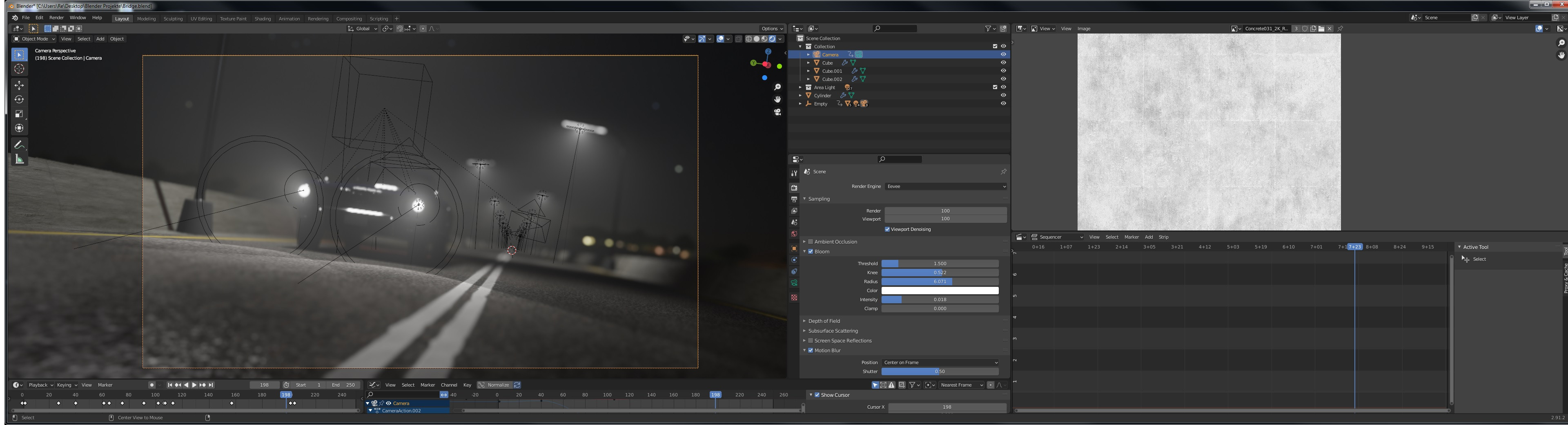Open Motion Blur Position dropdown
The width and height of the screenshot is (1568, 425).
pos(940,363)
